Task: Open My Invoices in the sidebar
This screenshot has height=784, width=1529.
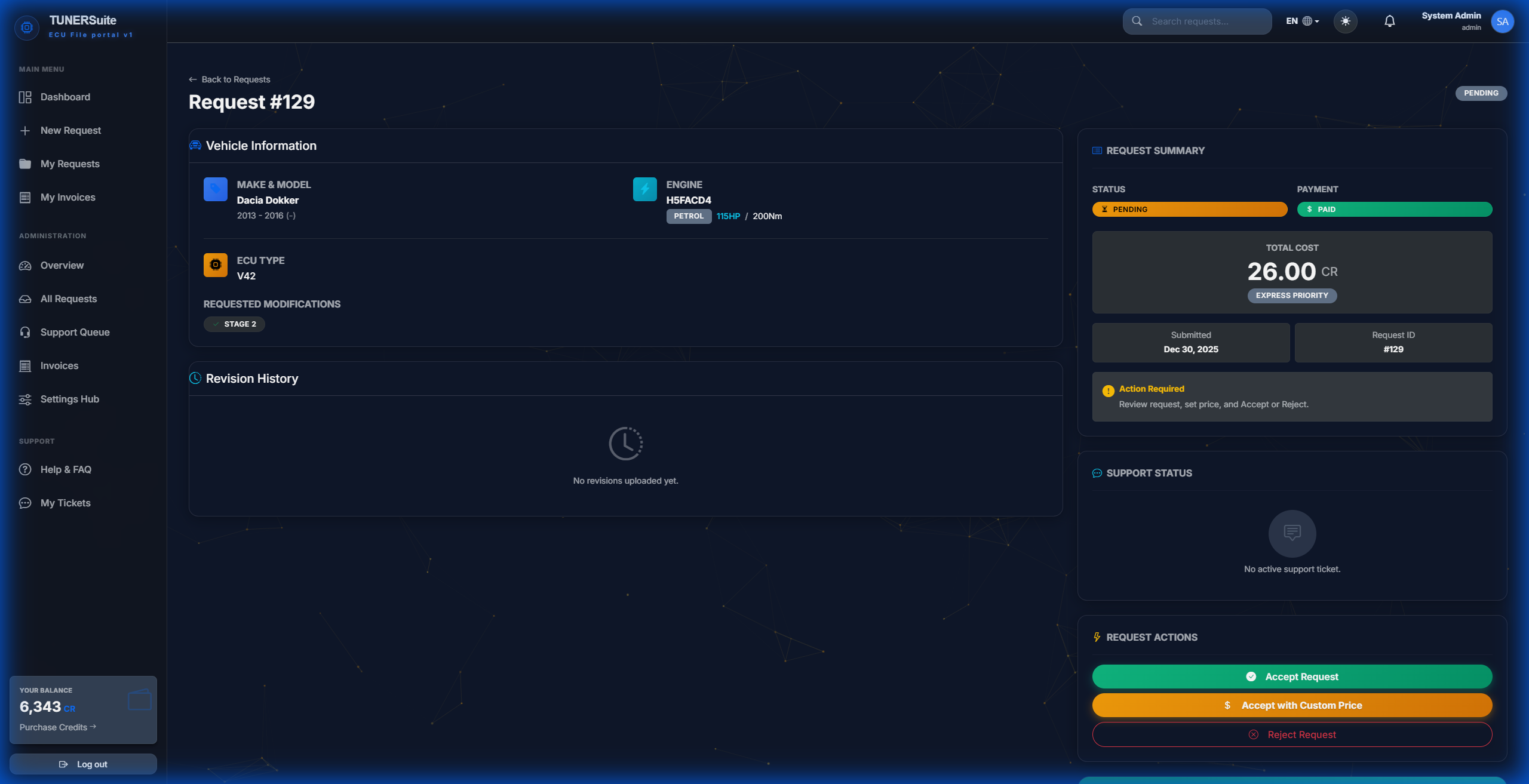Action: pyautogui.click(x=67, y=197)
